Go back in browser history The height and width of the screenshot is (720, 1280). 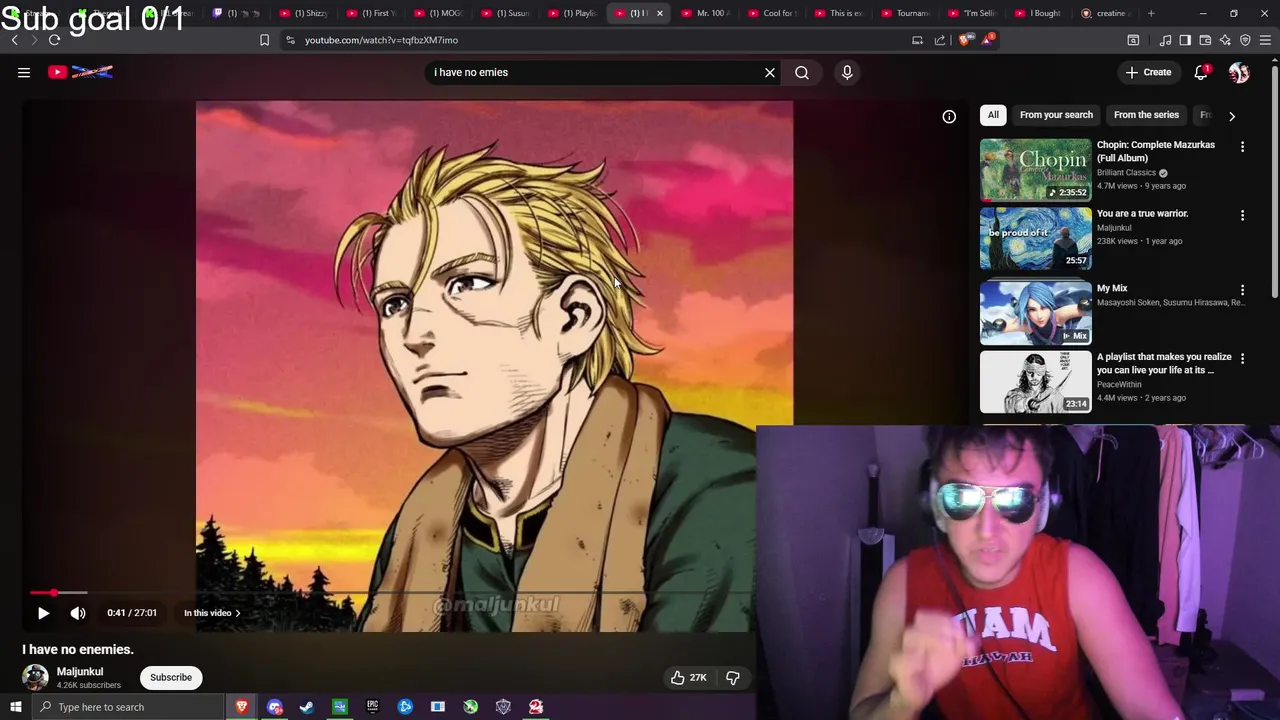click(x=14, y=40)
